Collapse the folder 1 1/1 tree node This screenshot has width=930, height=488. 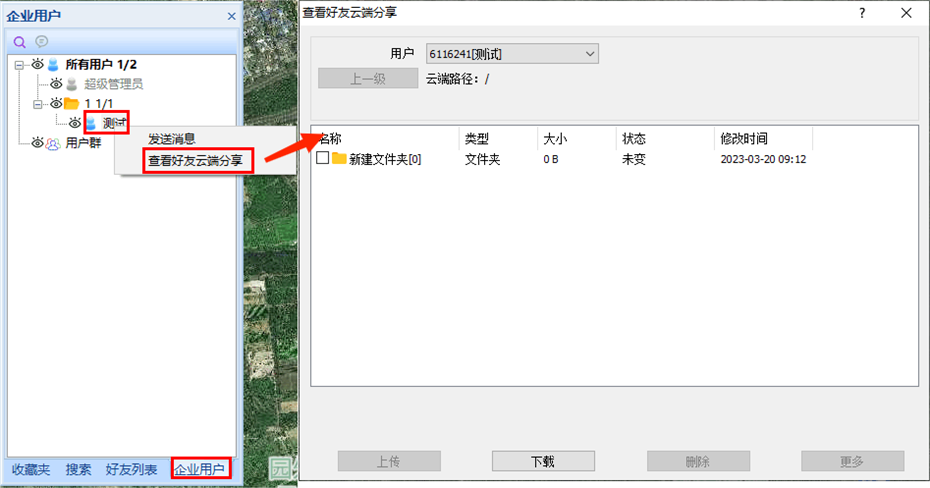tap(38, 104)
